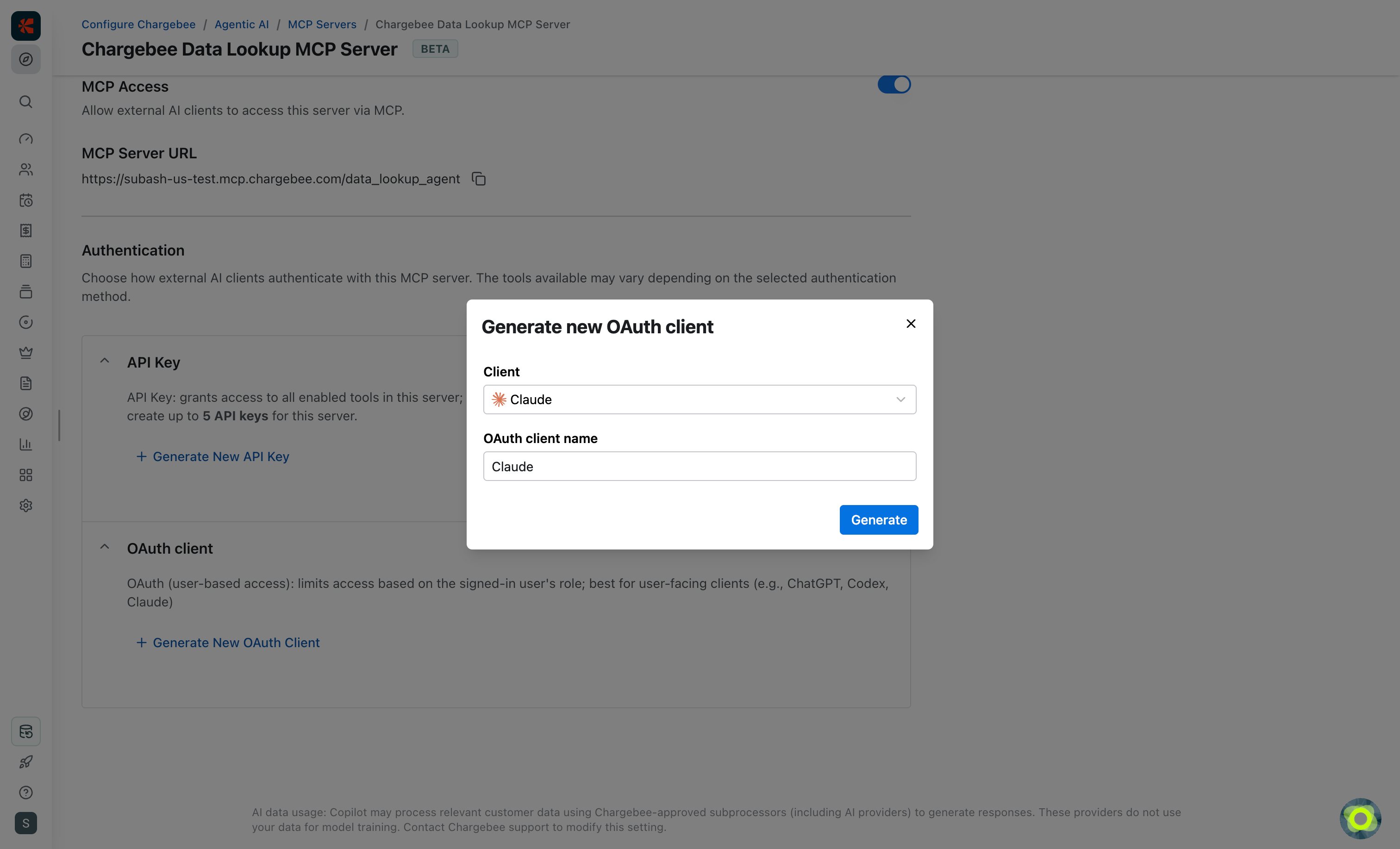
Task: Collapse the API Key section chevron
Action: pos(105,361)
